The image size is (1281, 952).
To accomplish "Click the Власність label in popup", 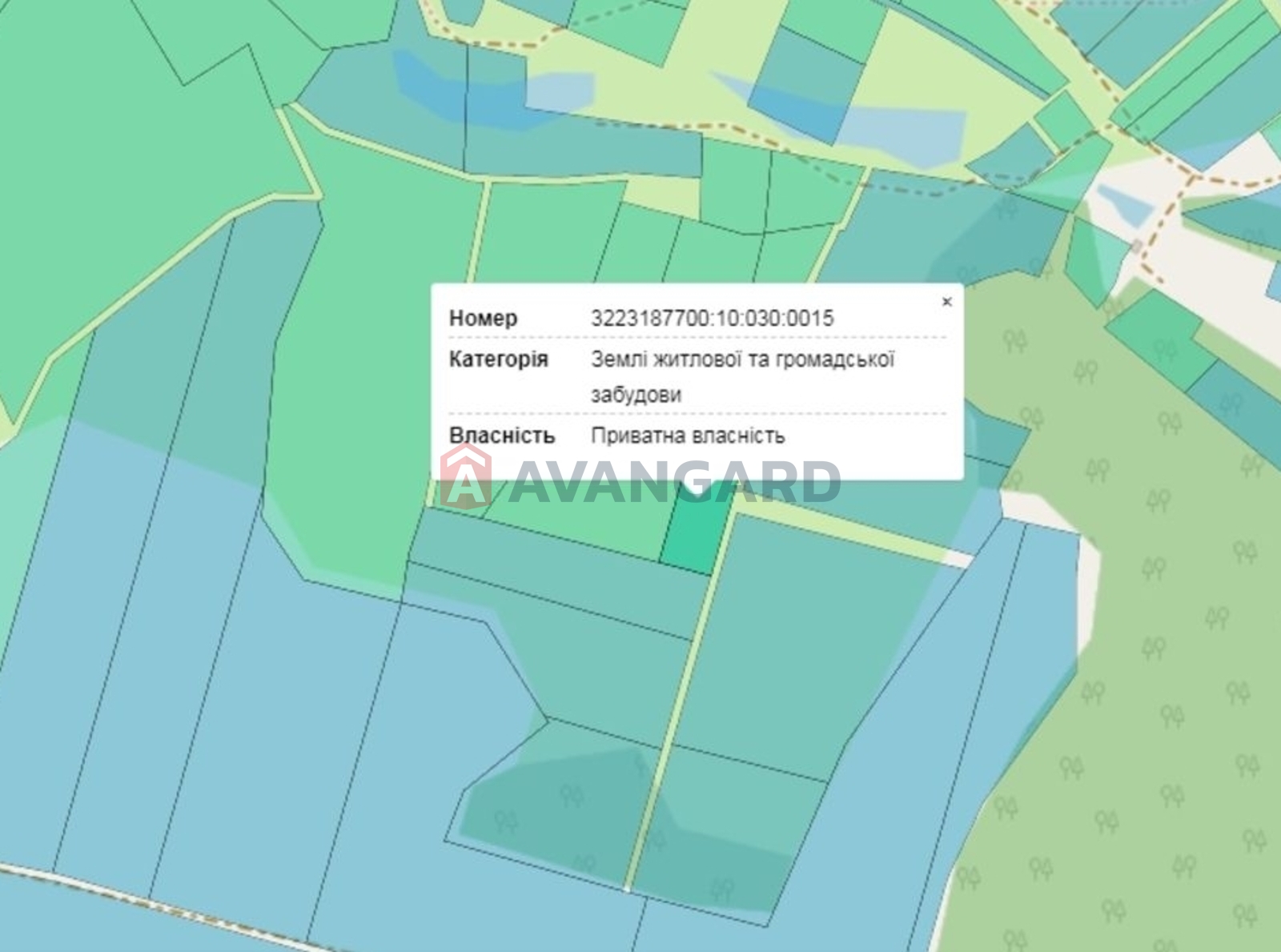I will coord(502,436).
